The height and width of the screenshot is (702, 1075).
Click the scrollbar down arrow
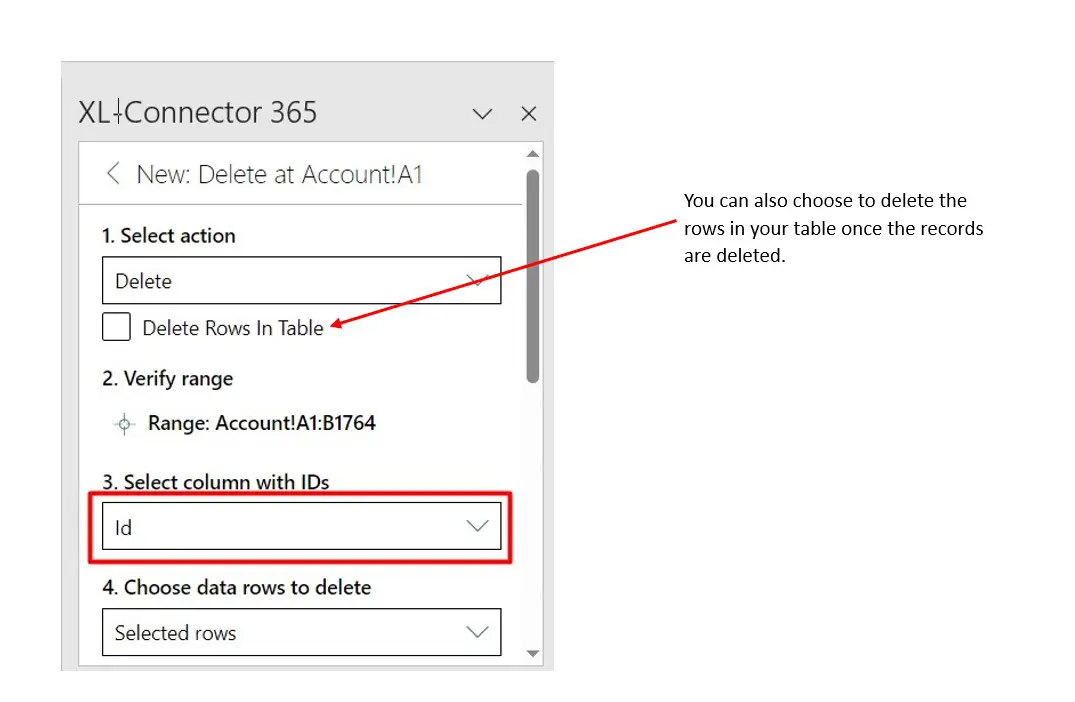pos(533,652)
